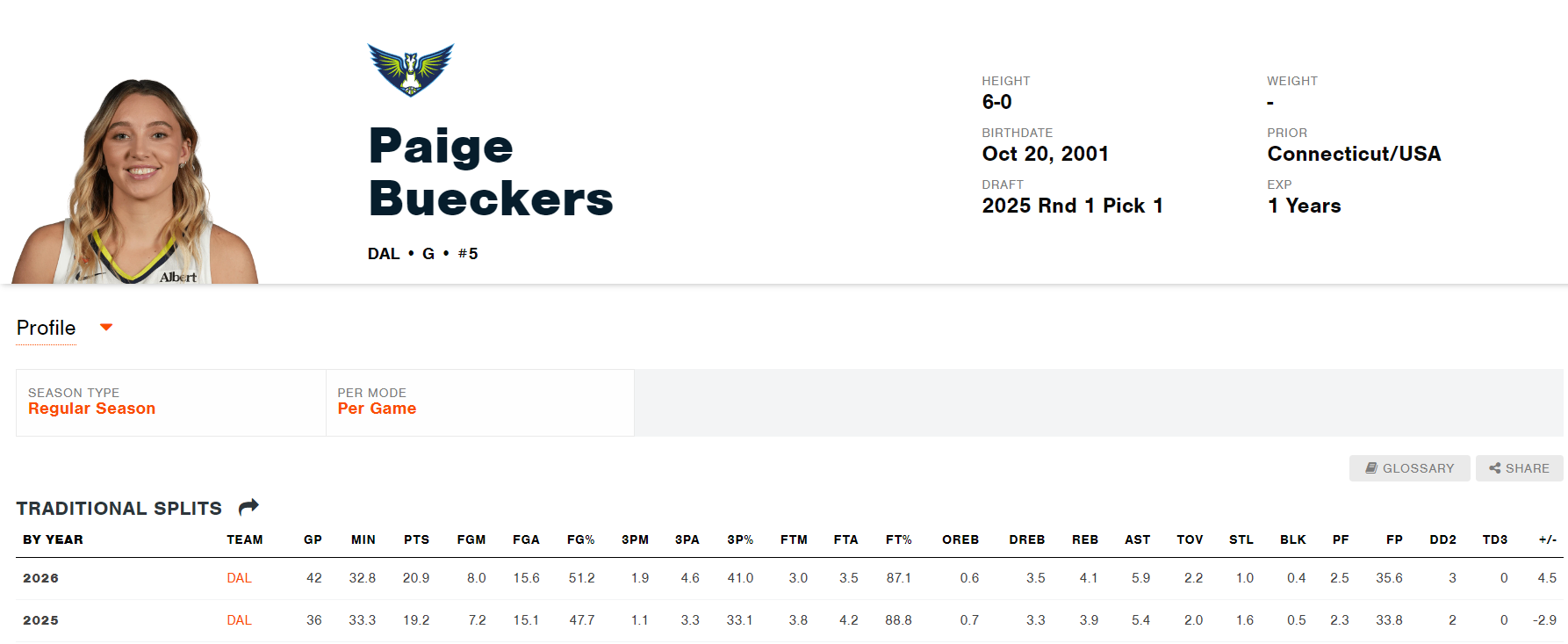Sort table by PTS column header
1568x644 pixels.
coord(416,539)
